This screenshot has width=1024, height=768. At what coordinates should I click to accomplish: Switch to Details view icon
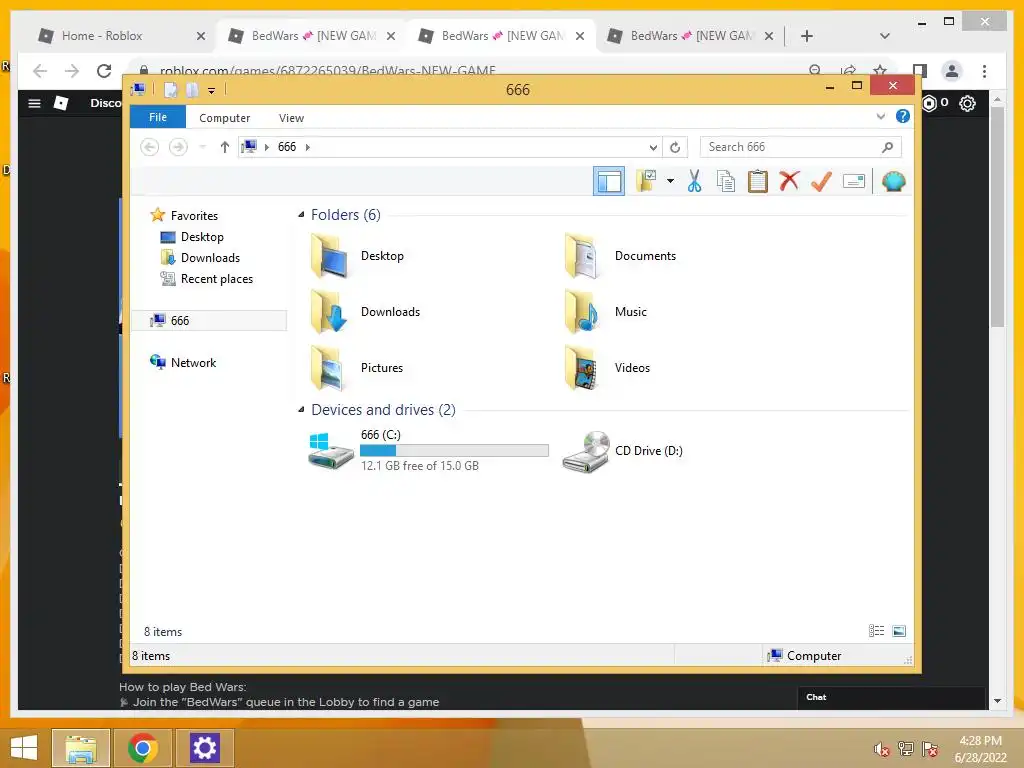[876, 630]
